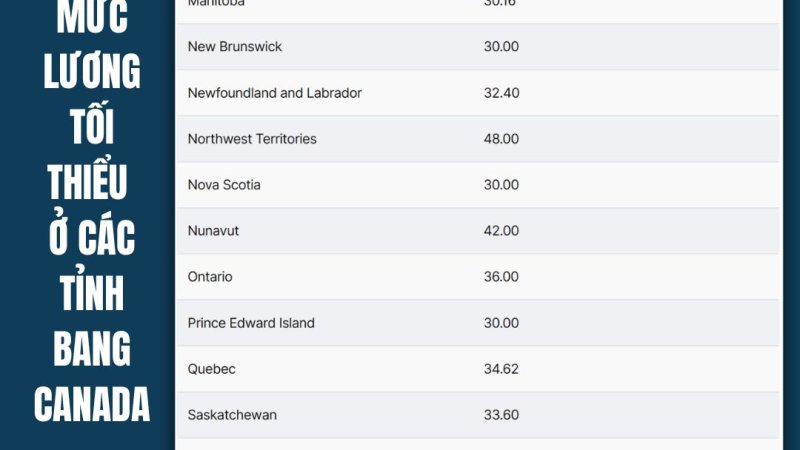The width and height of the screenshot is (800, 450).
Task: Select the Quebec province name
Action: [211, 369]
